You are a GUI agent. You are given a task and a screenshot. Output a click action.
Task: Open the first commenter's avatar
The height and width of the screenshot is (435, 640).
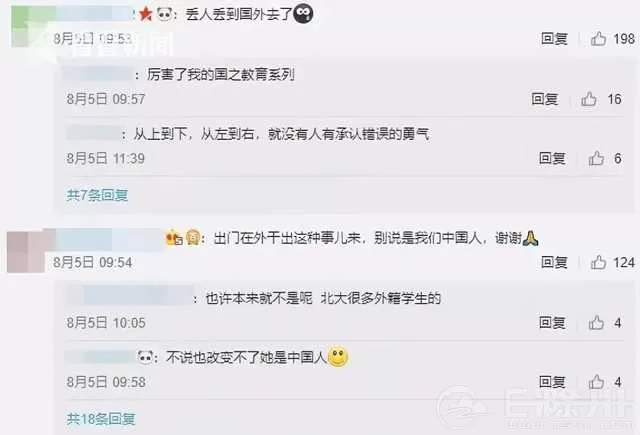[31, 27]
